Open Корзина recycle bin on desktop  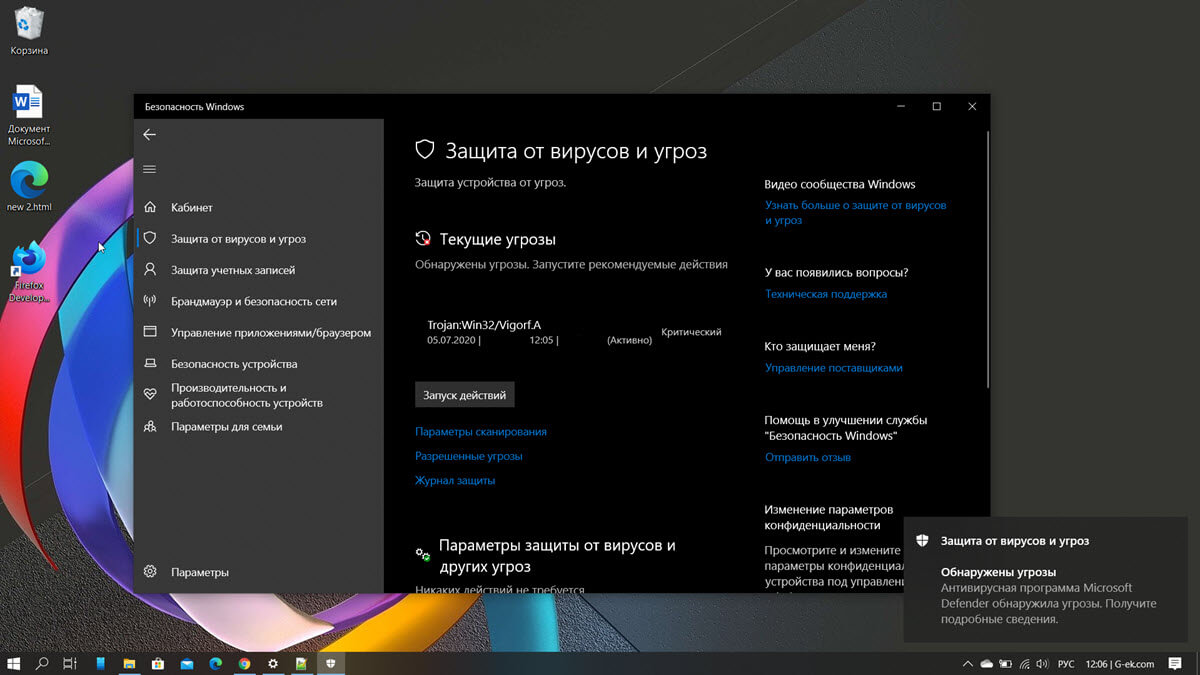(29, 30)
